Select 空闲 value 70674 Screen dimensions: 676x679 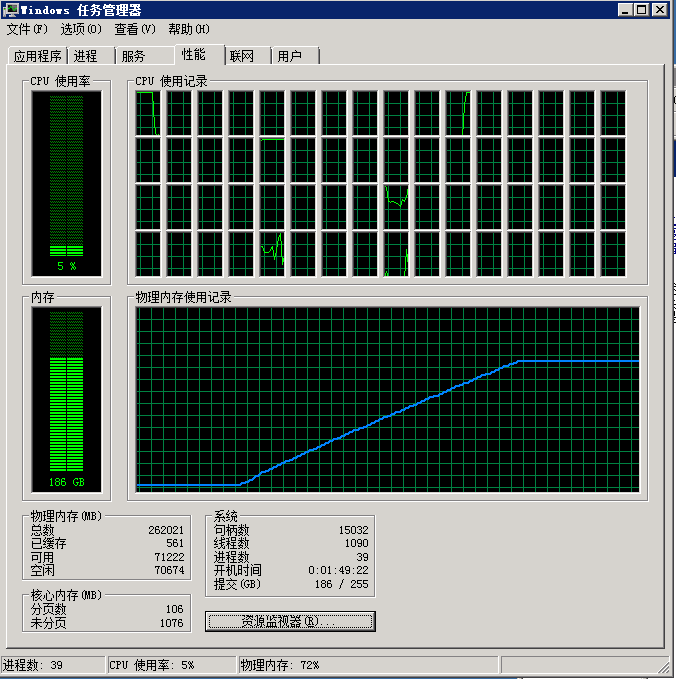coord(169,570)
